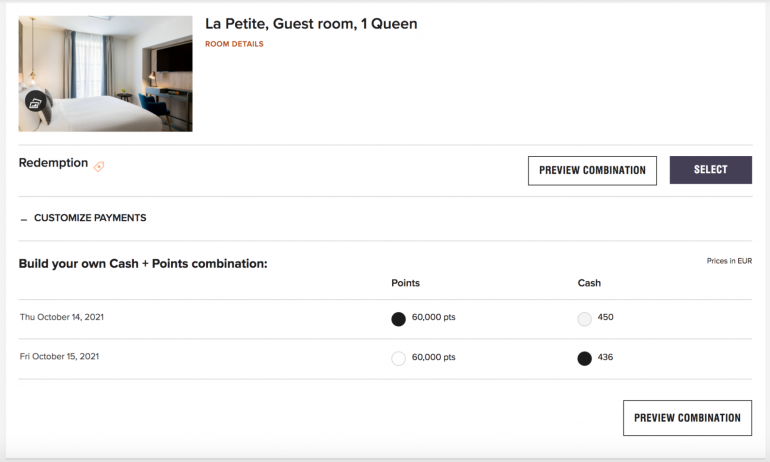Click the Thu October 14, 2021 date row

[x=62, y=317]
